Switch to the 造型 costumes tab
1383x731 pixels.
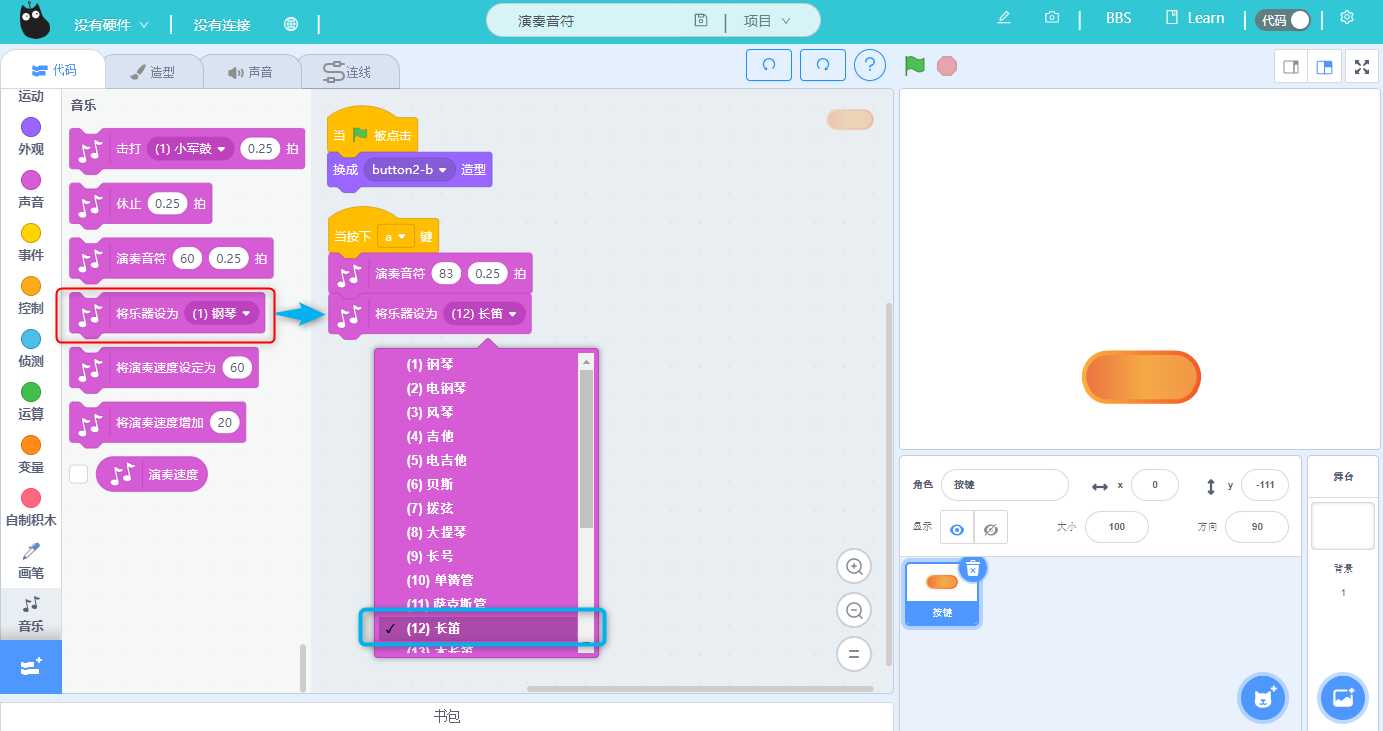(154, 72)
